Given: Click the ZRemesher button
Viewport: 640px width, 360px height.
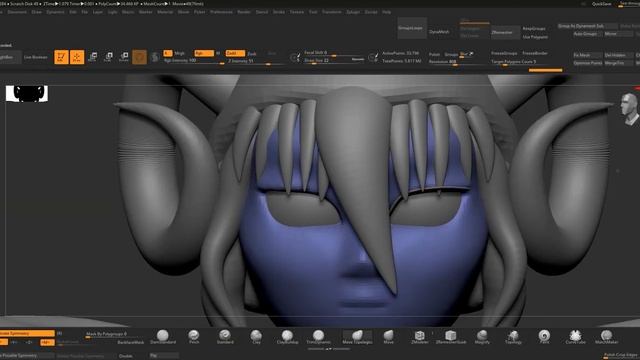Looking at the screenshot, I should tap(505, 32).
